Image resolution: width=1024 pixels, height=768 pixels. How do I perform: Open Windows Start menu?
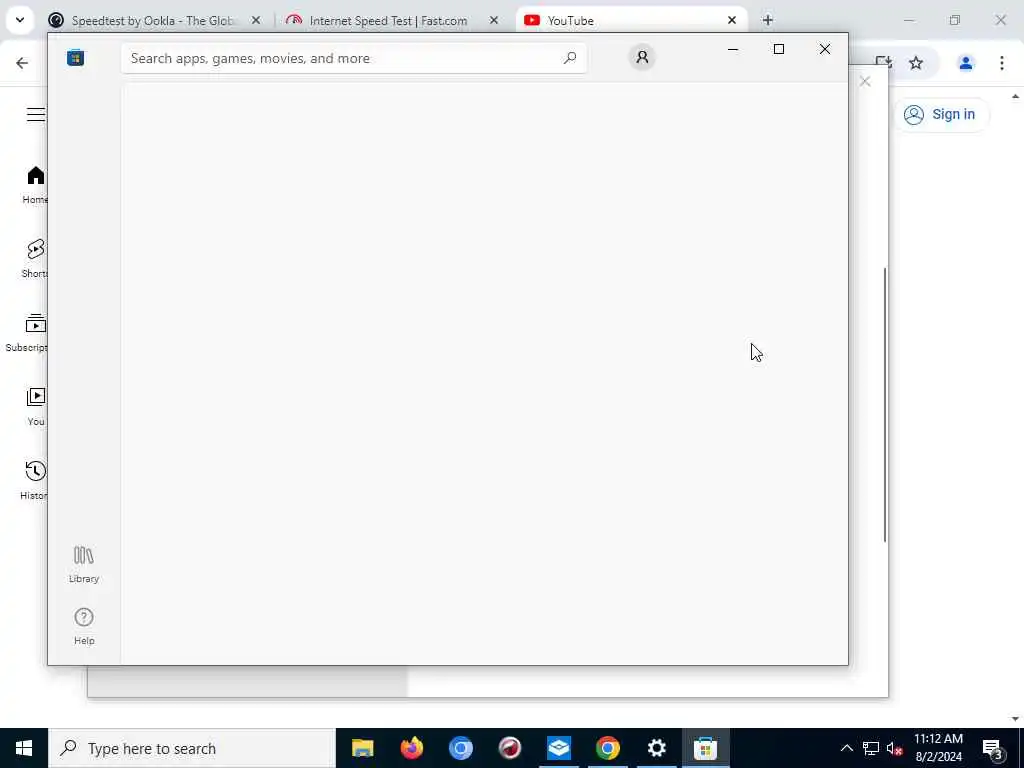pyautogui.click(x=24, y=748)
